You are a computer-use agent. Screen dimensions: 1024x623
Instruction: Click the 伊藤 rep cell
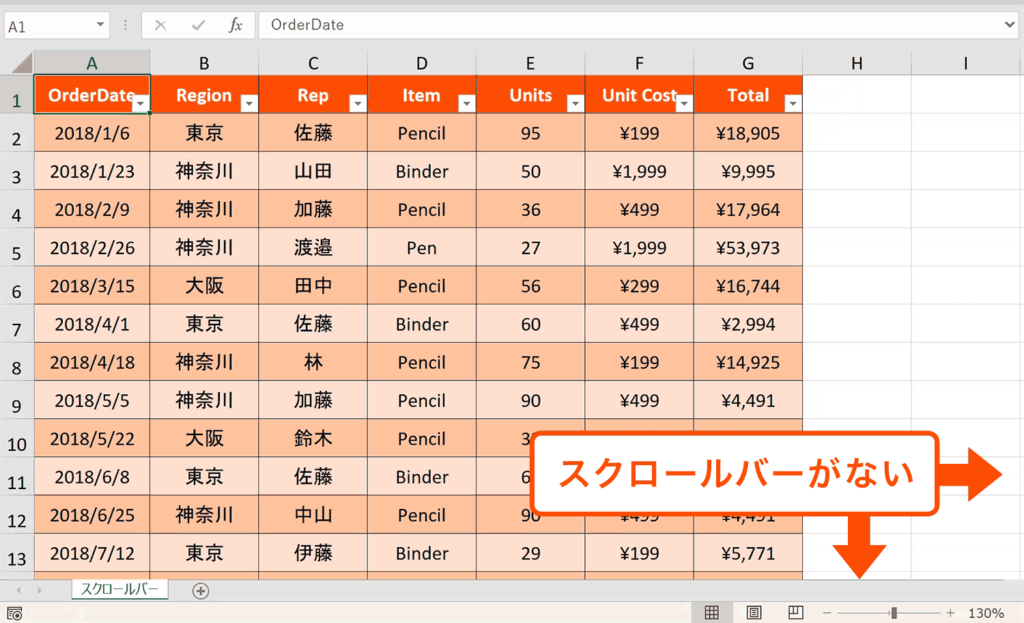click(313, 553)
